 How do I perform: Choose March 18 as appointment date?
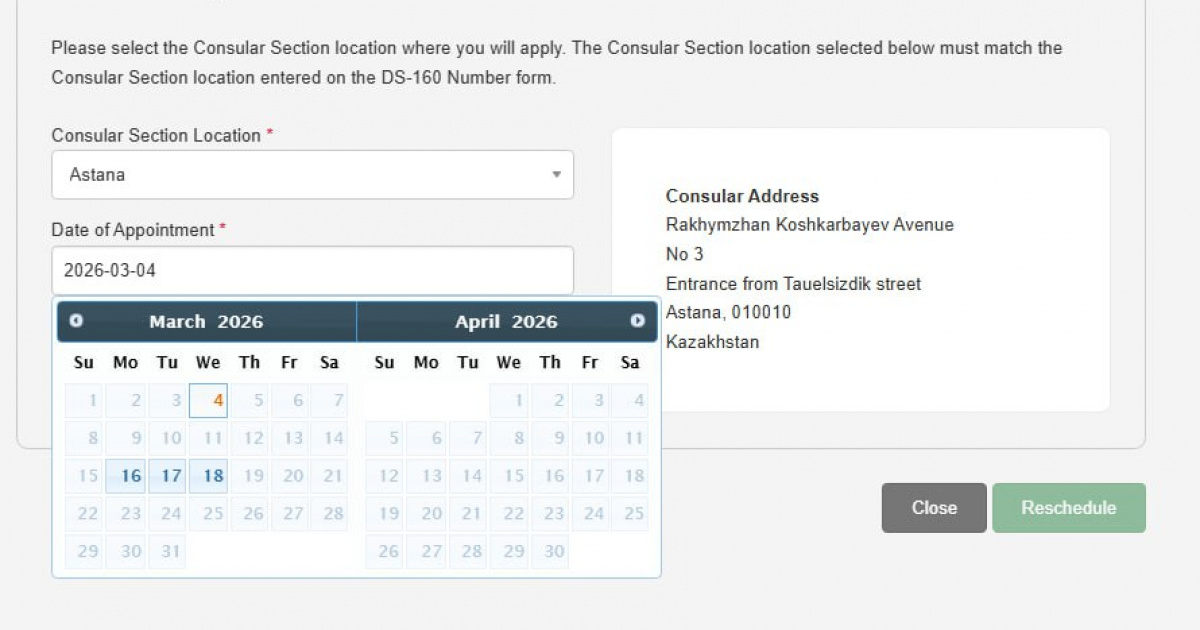(209, 476)
